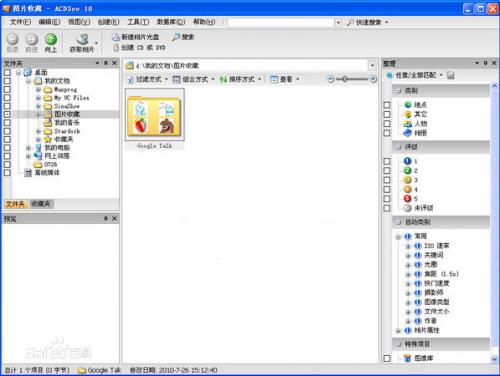
Task: Open the address path dropdown arrow
Action: point(372,65)
